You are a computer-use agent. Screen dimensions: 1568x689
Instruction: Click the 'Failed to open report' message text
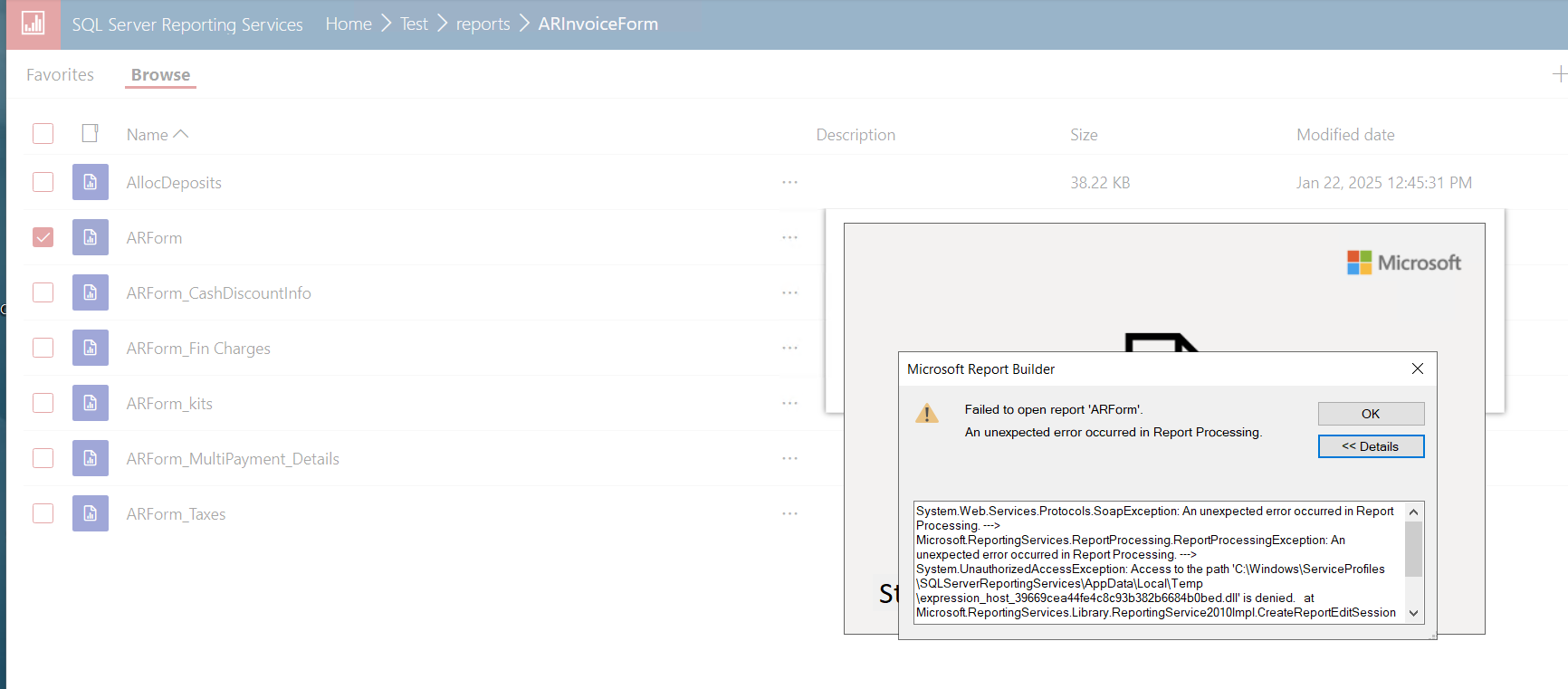[x=1053, y=409]
